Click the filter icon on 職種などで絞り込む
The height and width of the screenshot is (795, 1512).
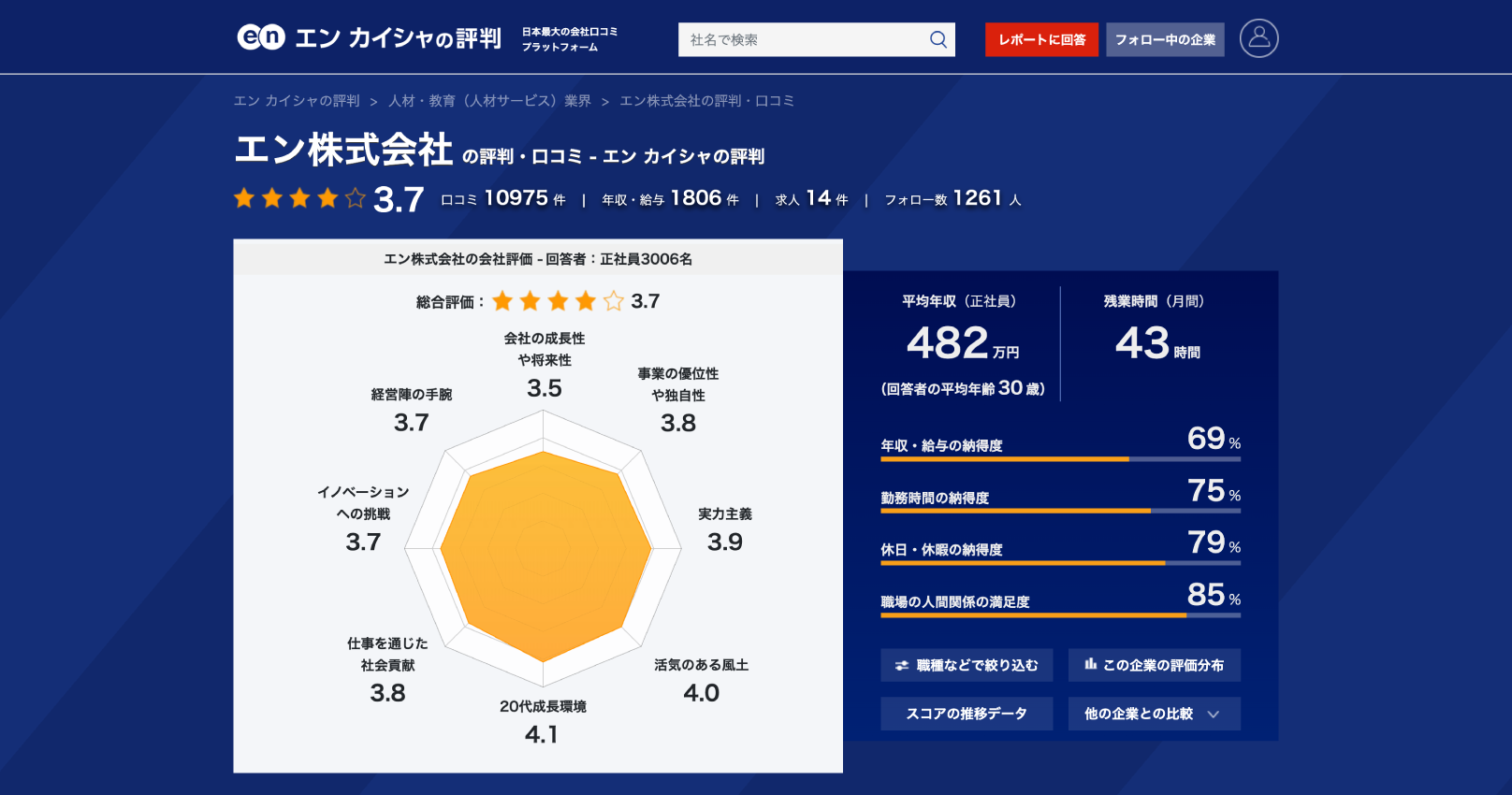click(902, 665)
